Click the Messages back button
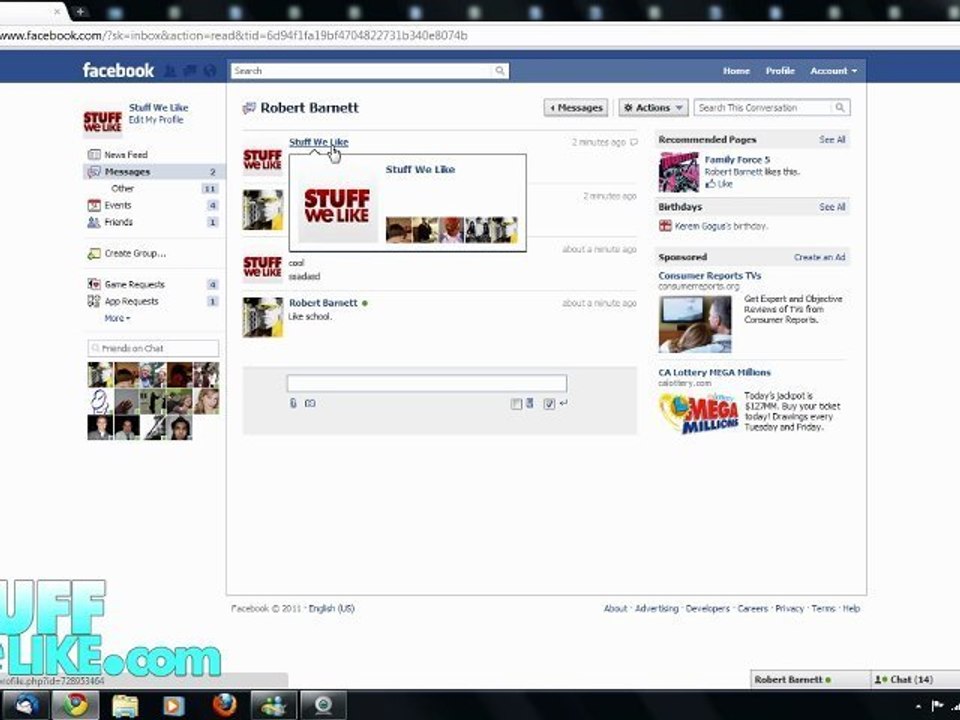The image size is (960, 720). point(576,108)
